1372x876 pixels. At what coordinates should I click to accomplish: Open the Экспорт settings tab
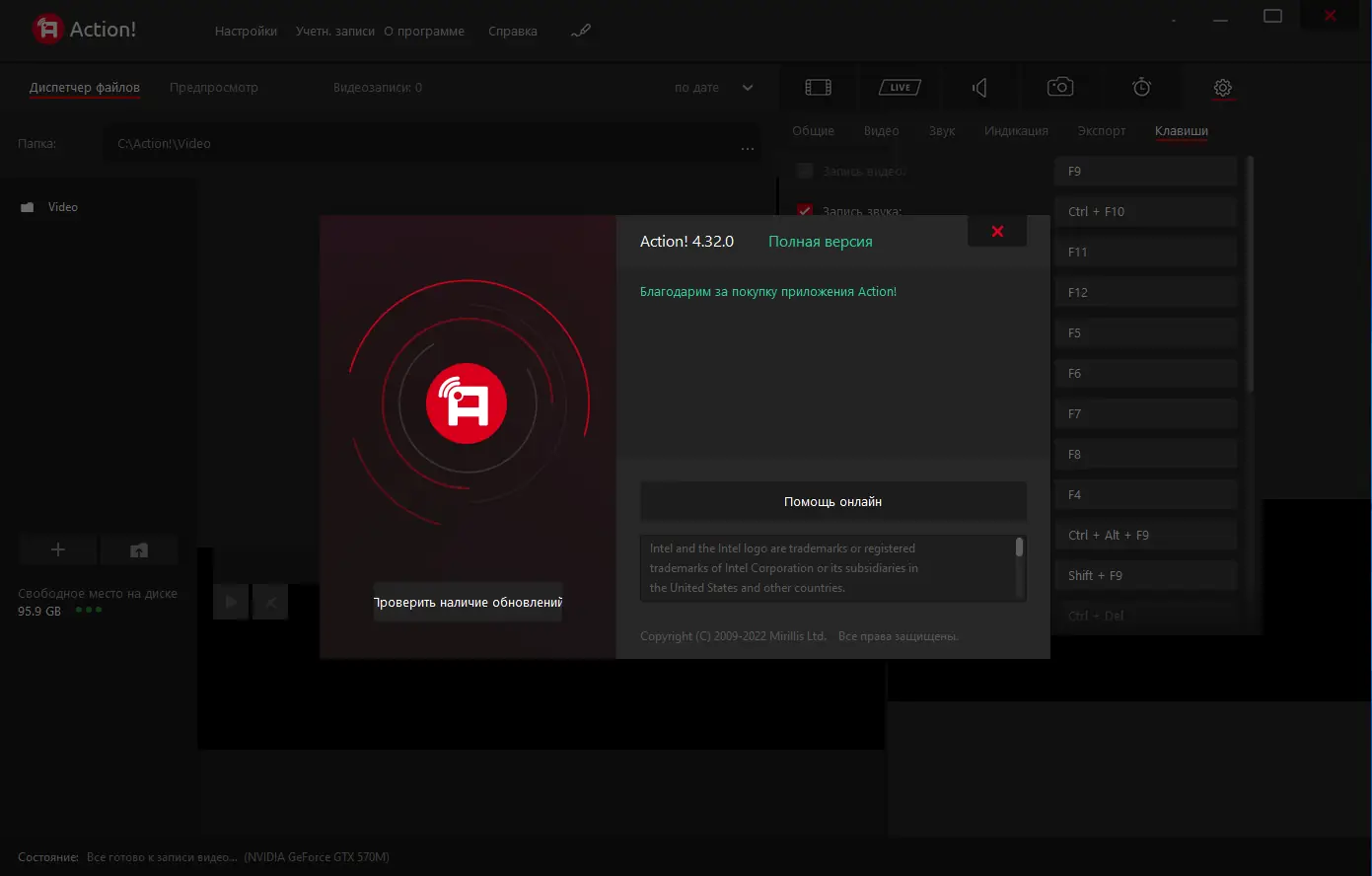coord(1102,131)
